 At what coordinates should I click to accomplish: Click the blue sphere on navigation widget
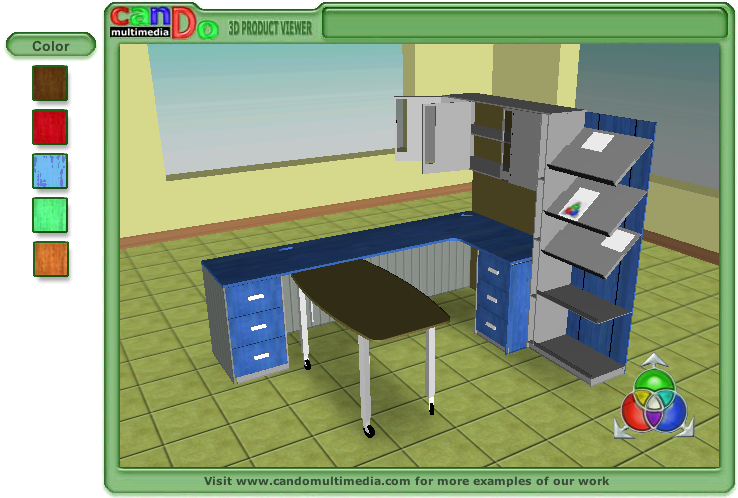point(674,412)
